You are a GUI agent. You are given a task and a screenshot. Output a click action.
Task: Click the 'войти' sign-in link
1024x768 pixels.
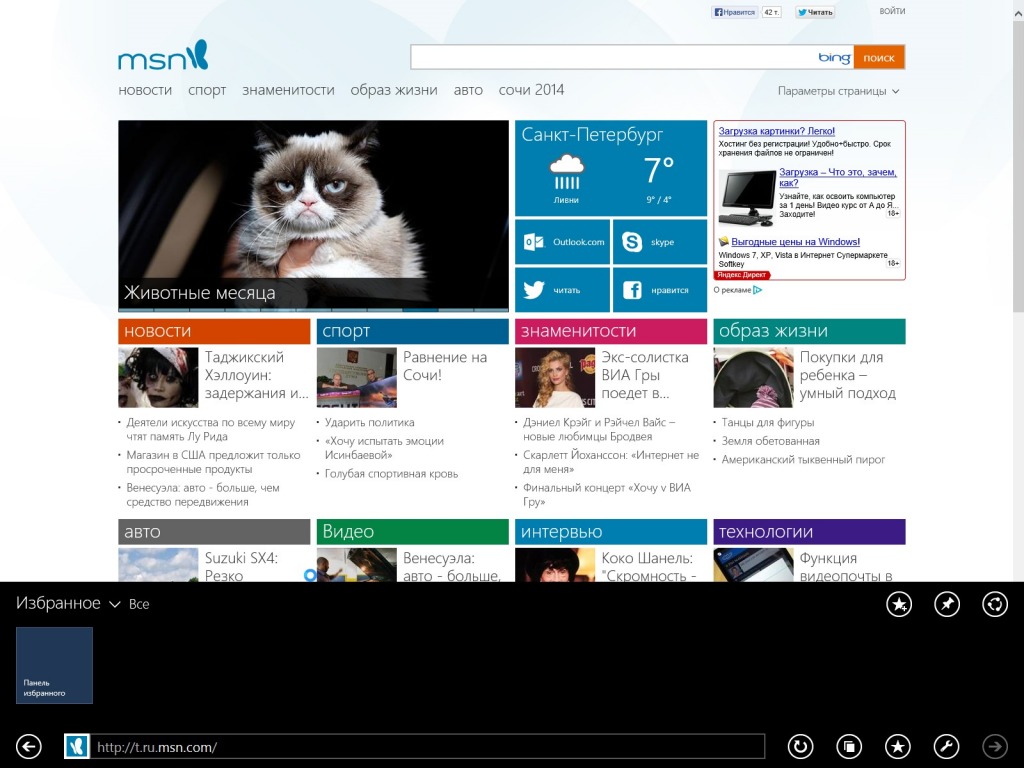892,11
